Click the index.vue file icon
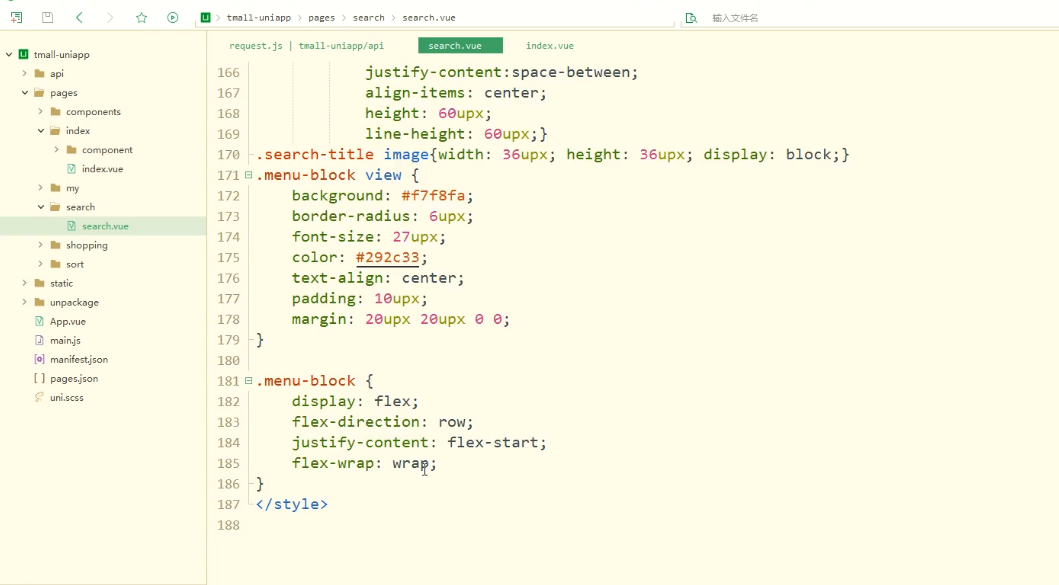1059x585 pixels. click(x=72, y=169)
